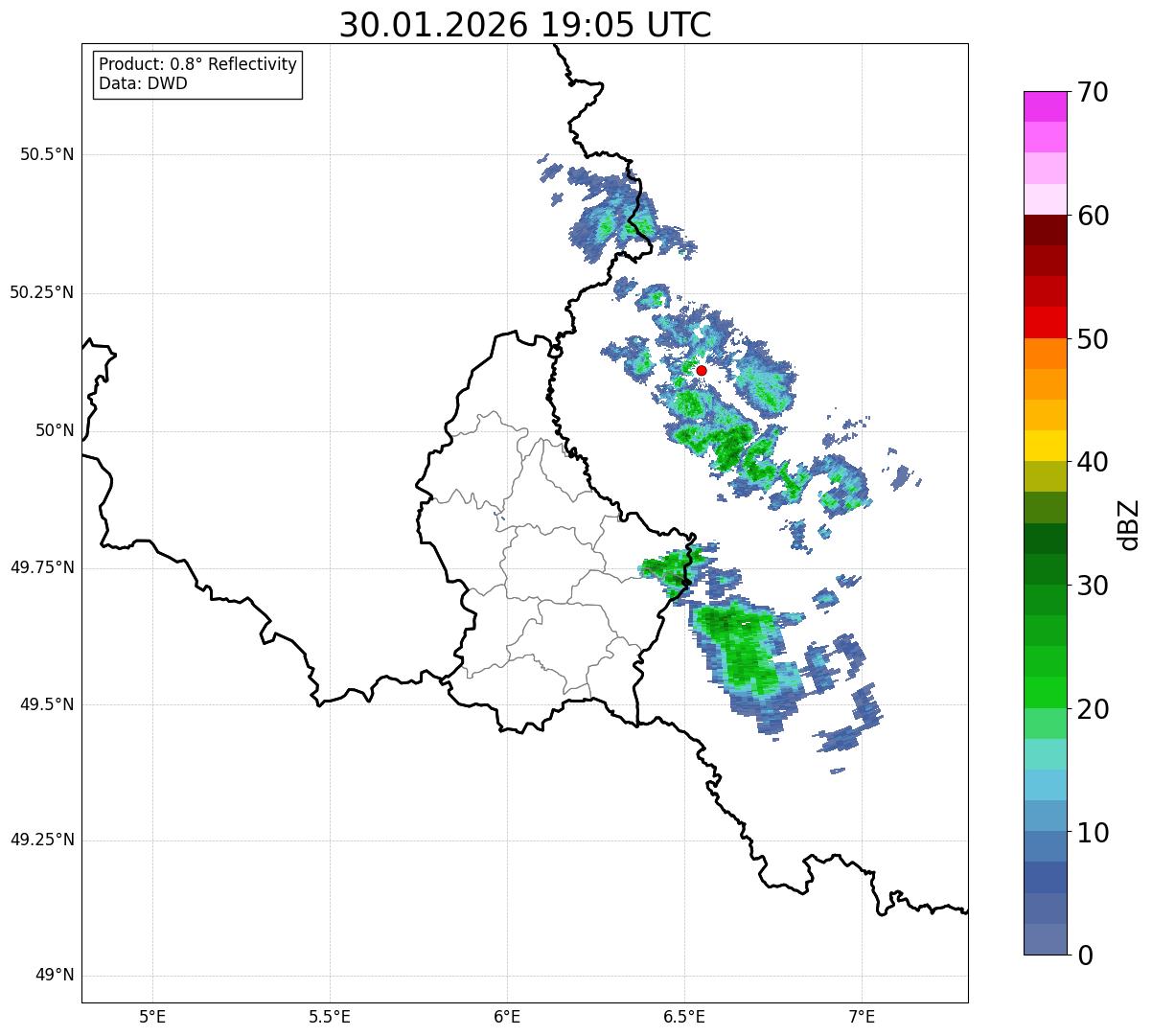Click the red radar site marker
The image size is (1152, 1036).
(702, 370)
